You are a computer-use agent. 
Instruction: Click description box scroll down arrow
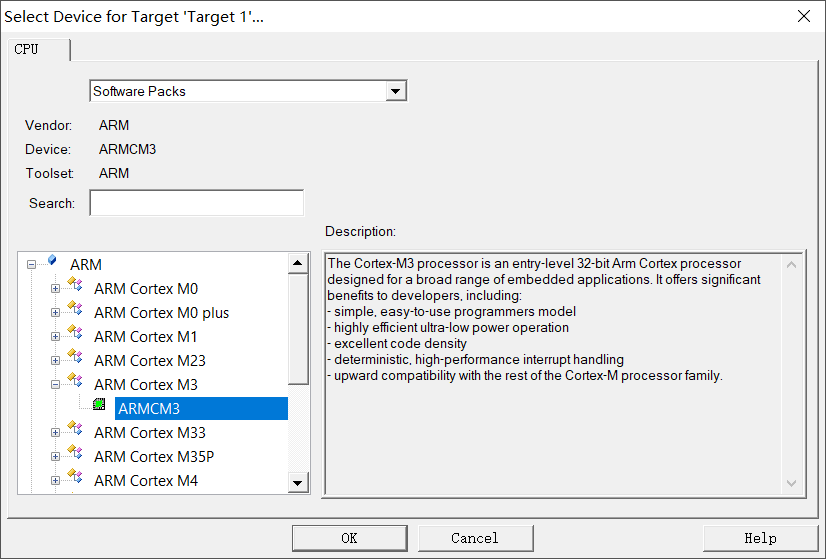coord(791,483)
